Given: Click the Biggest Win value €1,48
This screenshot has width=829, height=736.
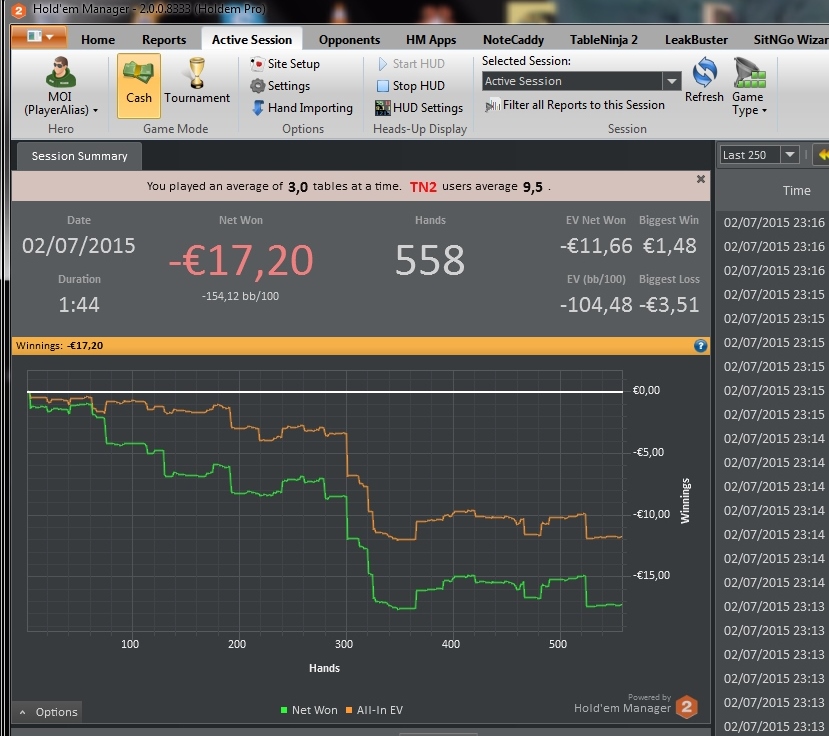Looking at the screenshot, I should click(669, 246).
